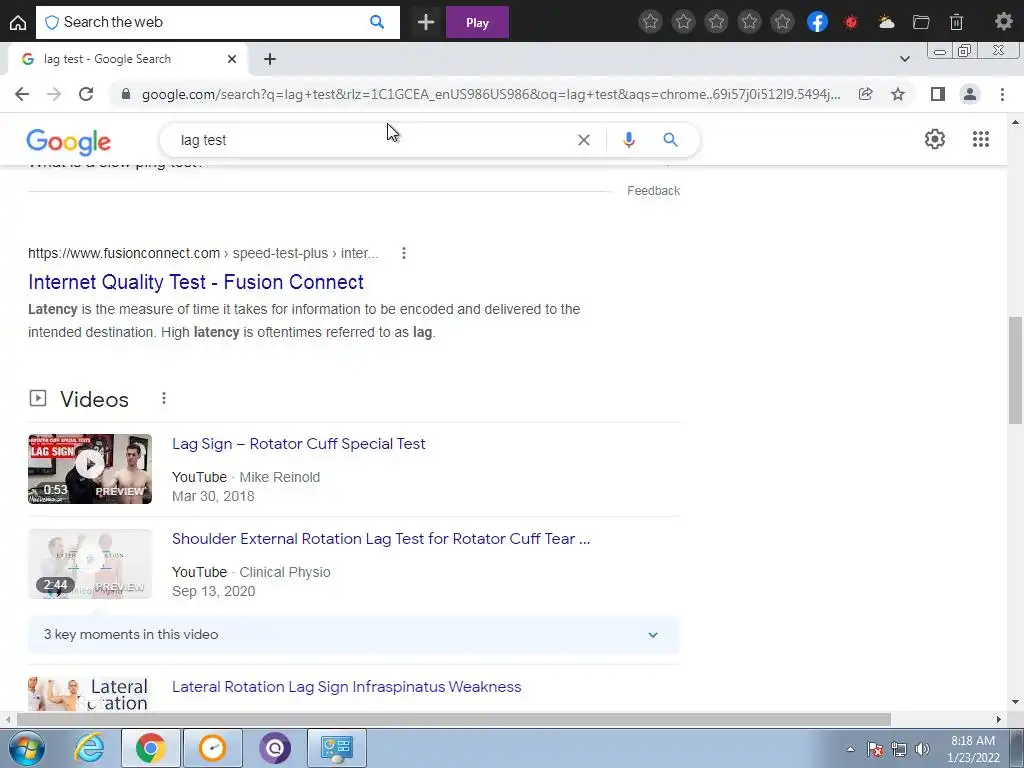This screenshot has height=768, width=1024.
Task: Click the Feedback link
Action: [654, 191]
